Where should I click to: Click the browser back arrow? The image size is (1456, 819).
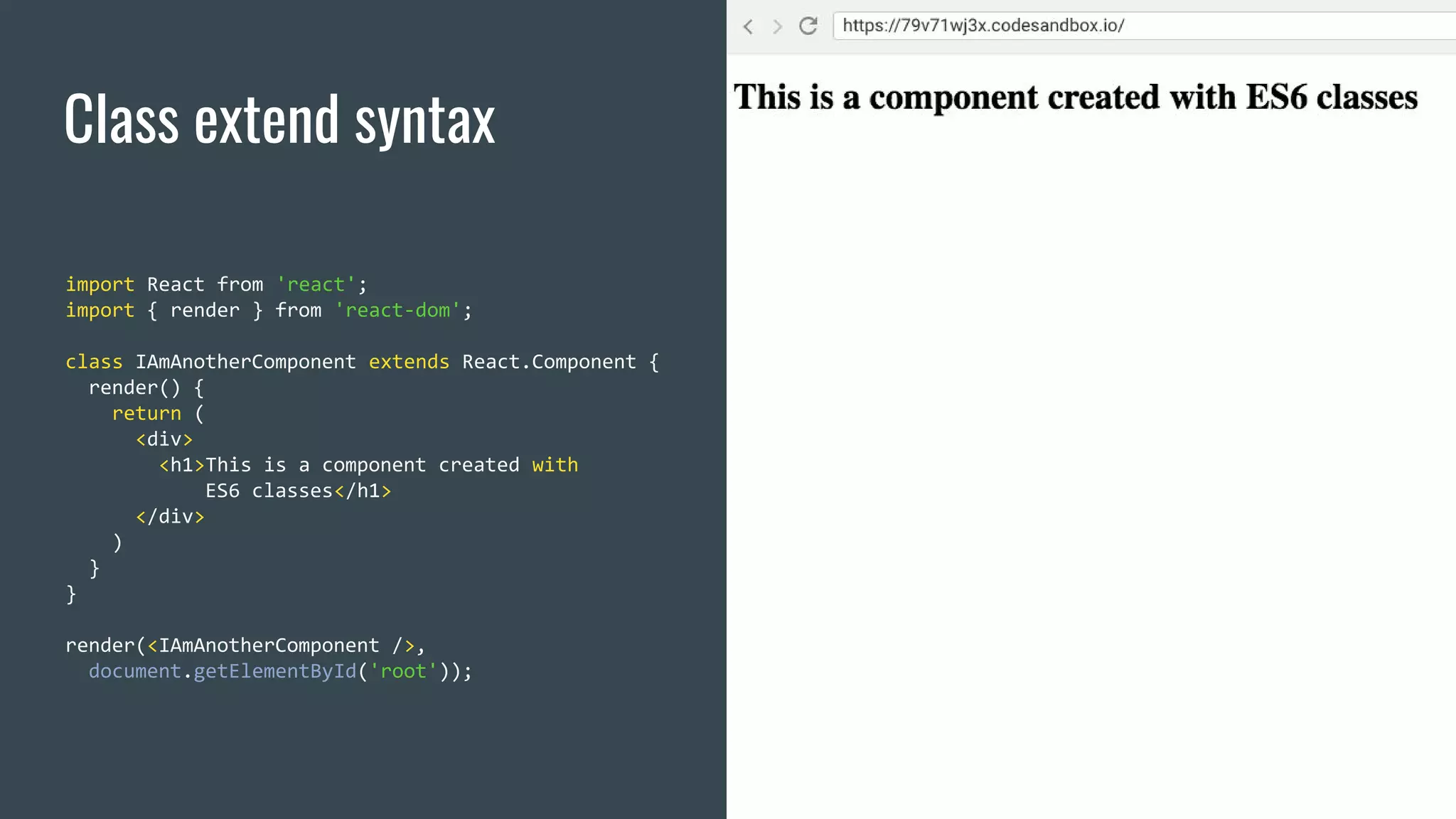pos(747,26)
